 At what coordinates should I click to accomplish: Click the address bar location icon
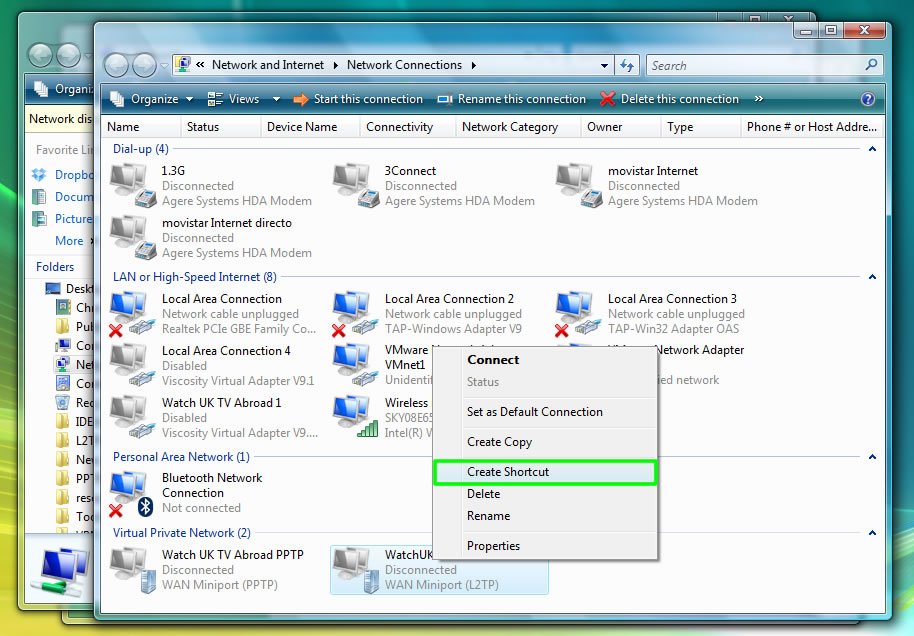click(183, 64)
